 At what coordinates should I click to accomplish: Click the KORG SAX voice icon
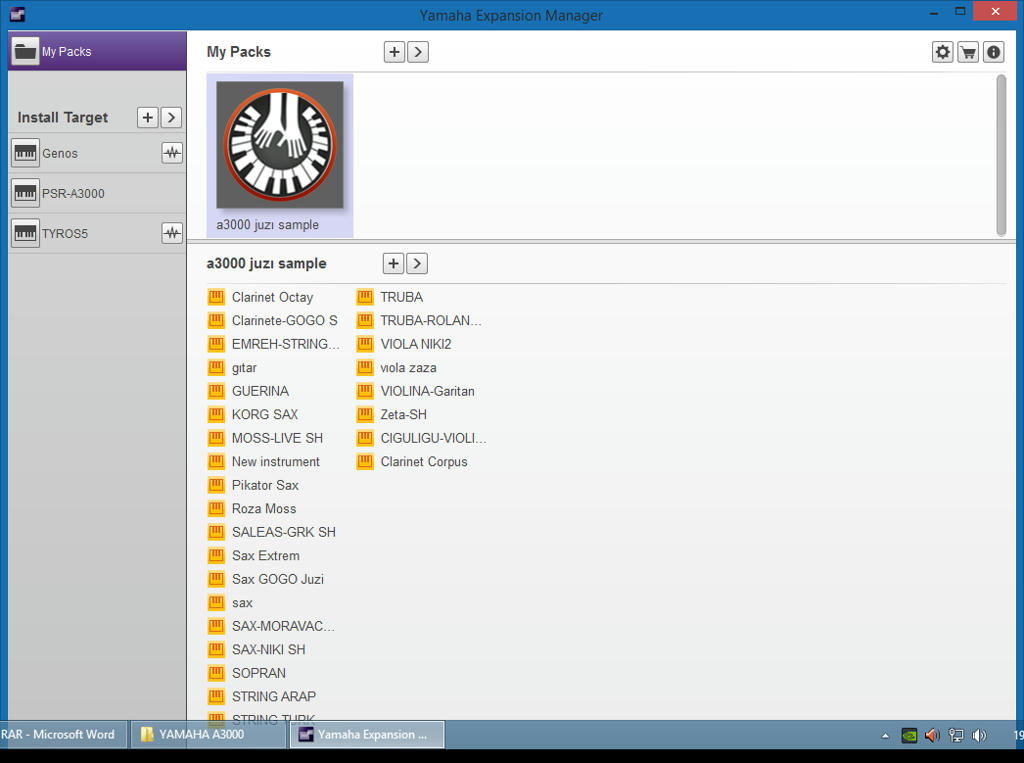pos(216,415)
